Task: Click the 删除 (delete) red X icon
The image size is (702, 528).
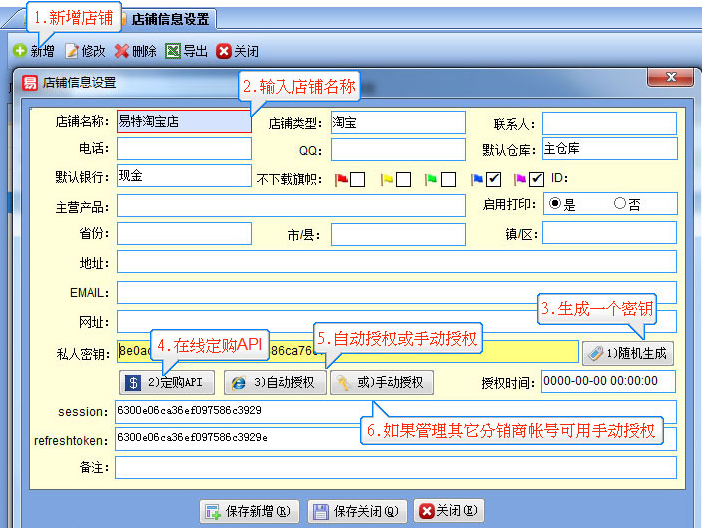Action: (121, 51)
